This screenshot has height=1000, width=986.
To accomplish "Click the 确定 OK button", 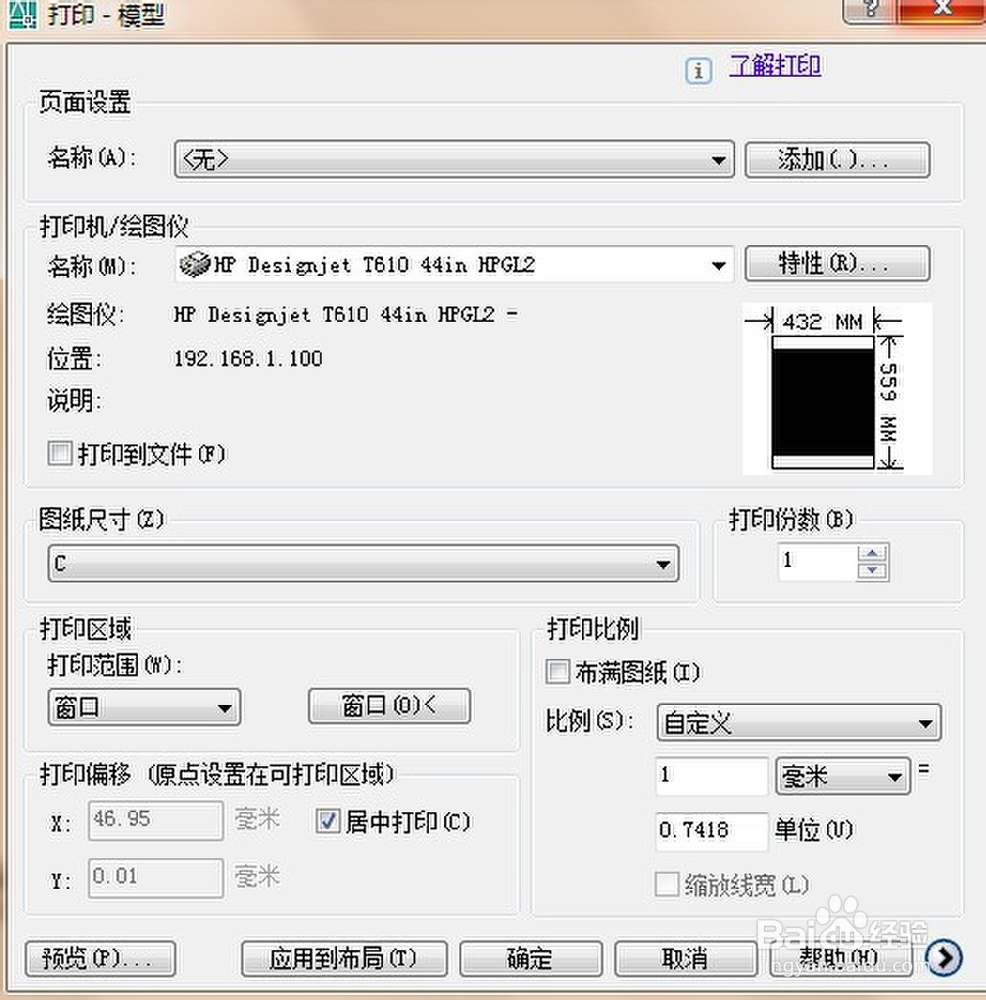I will tap(531, 959).
